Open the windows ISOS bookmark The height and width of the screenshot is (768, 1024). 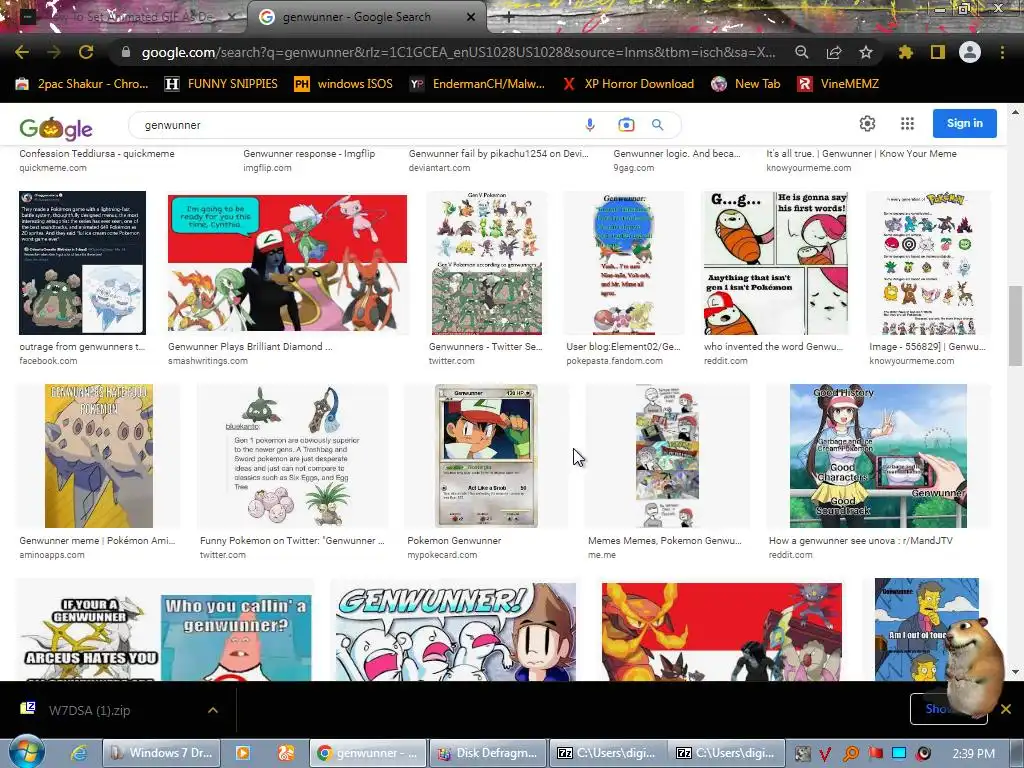pyautogui.click(x=344, y=84)
